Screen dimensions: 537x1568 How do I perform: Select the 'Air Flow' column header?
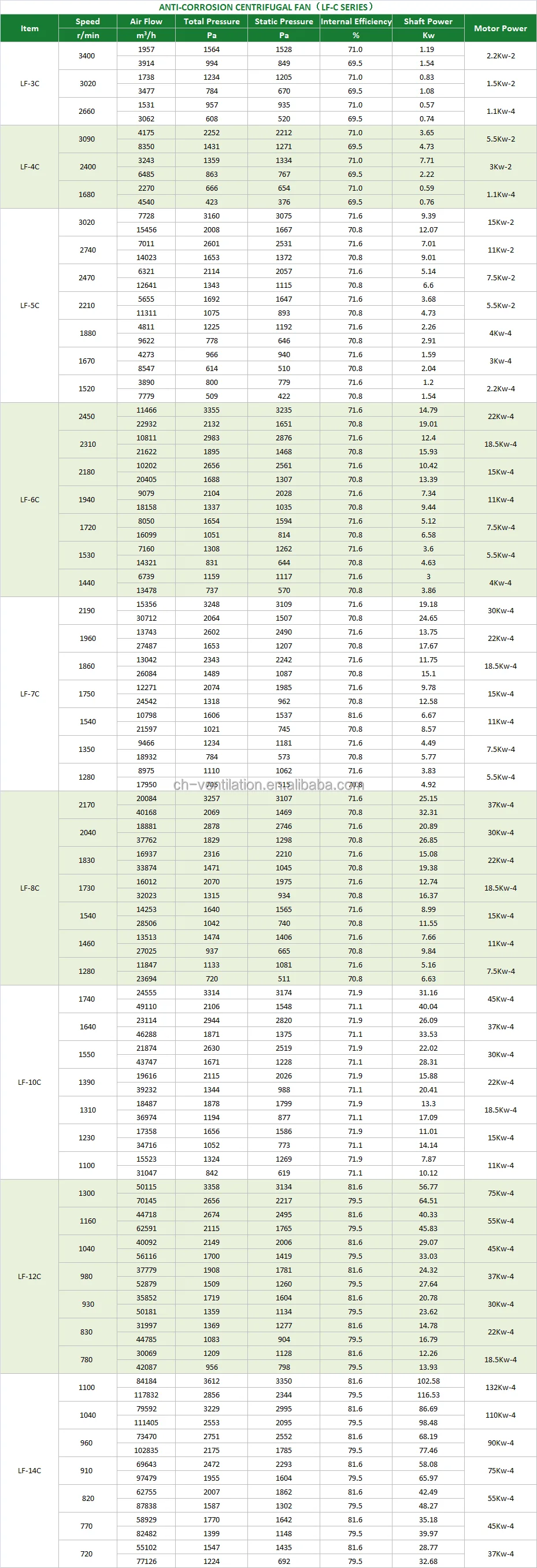(x=146, y=21)
